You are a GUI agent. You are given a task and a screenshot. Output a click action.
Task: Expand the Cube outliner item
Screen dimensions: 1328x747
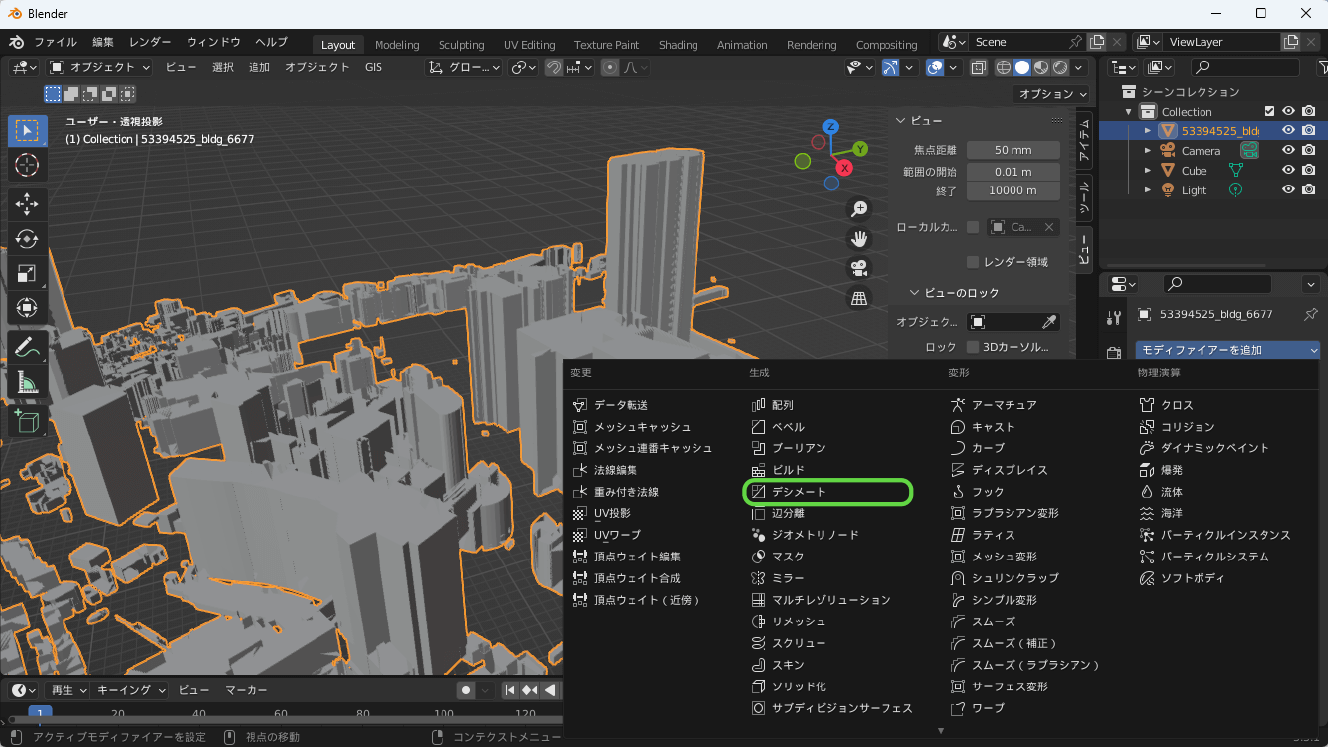coord(1148,170)
